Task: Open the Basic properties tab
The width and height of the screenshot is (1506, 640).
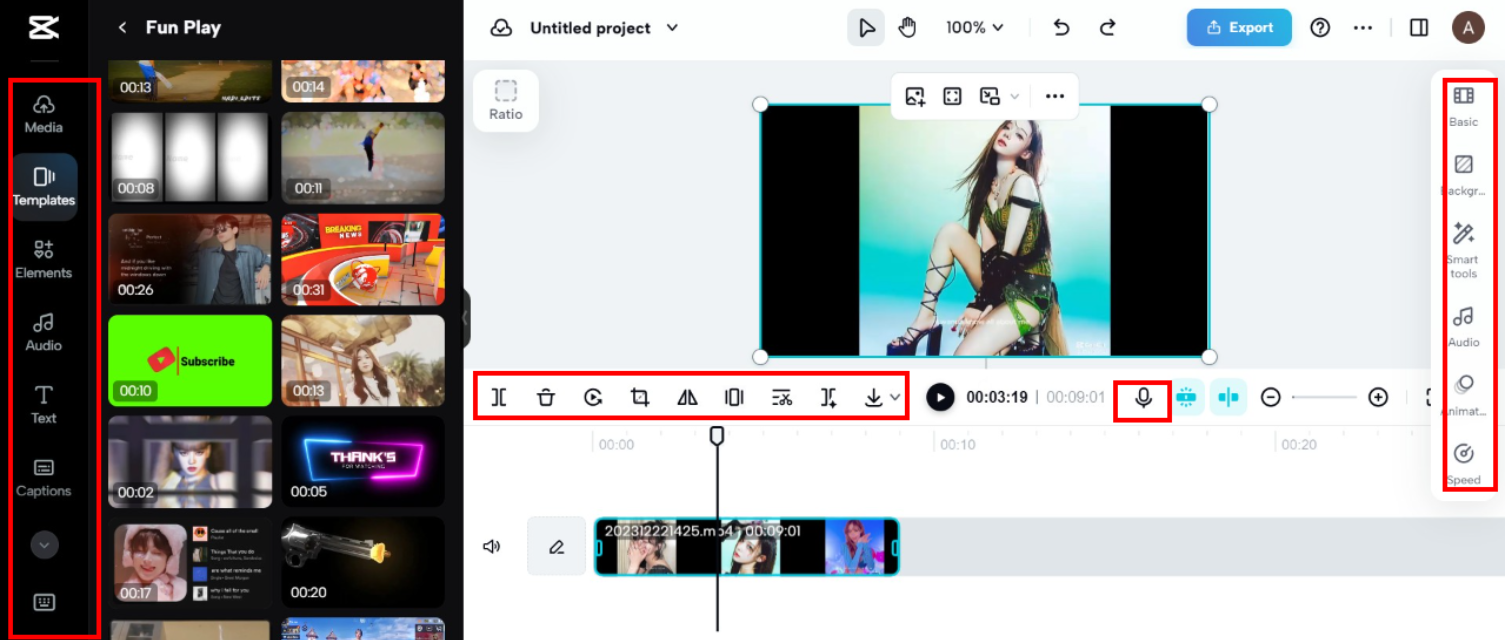Action: (x=1463, y=106)
